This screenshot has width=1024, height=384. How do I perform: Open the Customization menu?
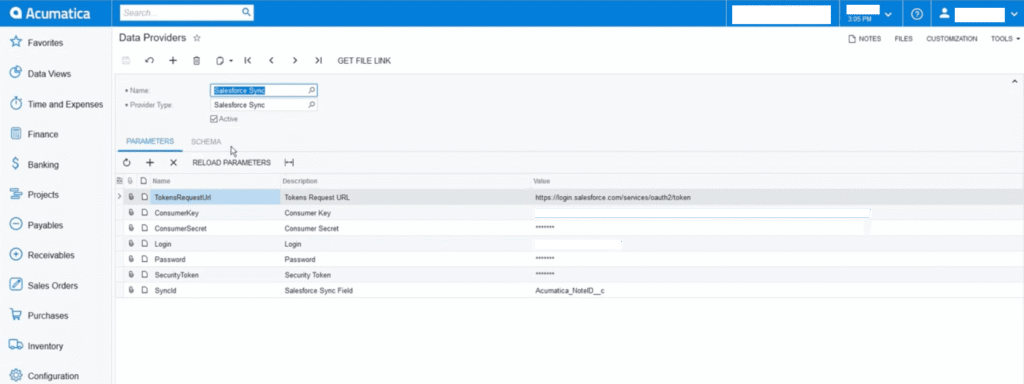tap(952, 39)
